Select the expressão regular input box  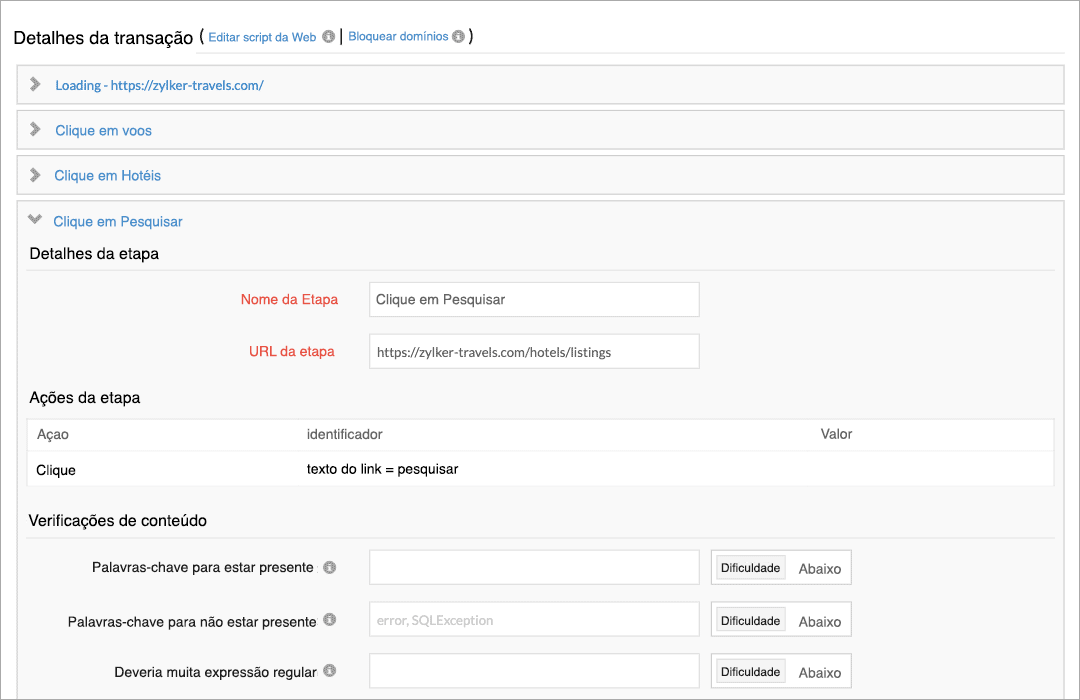pos(533,671)
